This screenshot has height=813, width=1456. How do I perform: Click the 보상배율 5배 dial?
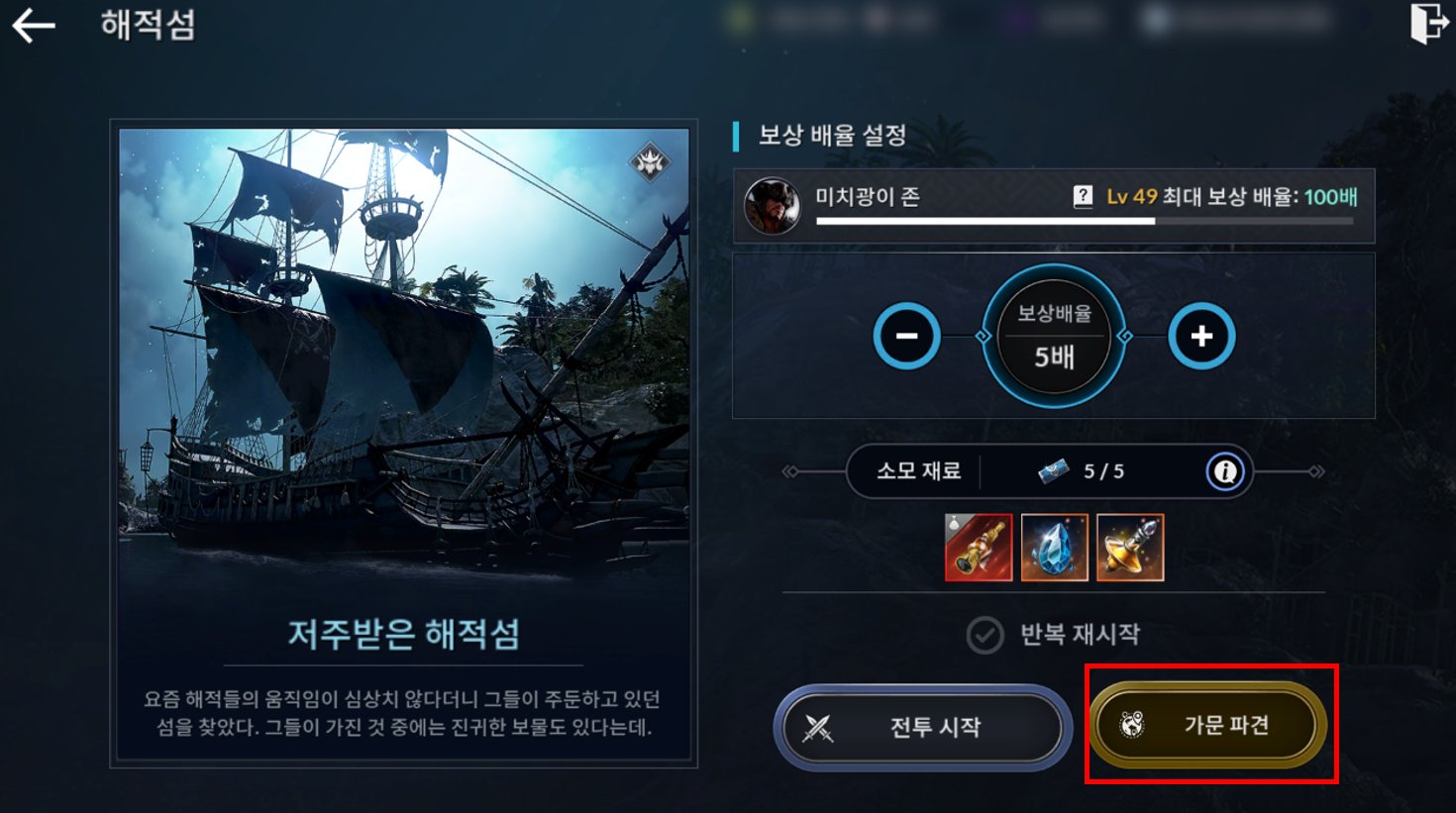pos(1054,336)
